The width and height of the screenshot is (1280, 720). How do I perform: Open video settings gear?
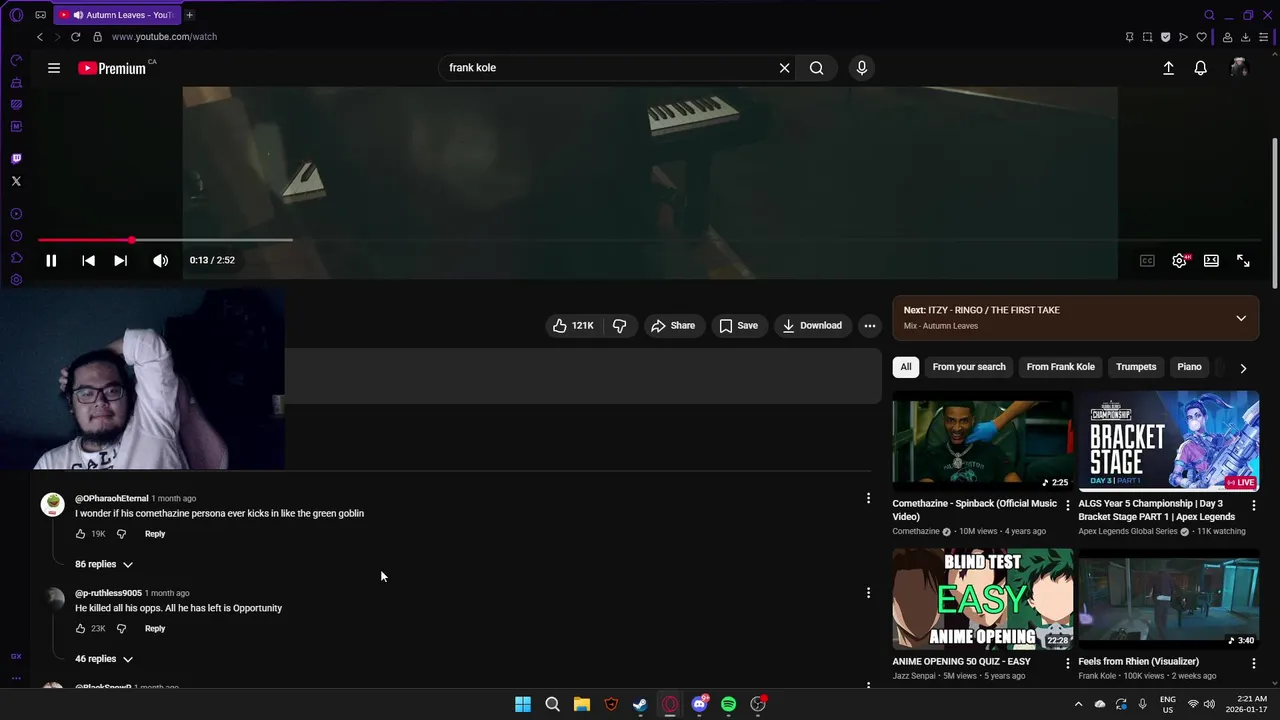pos(1179,260)
